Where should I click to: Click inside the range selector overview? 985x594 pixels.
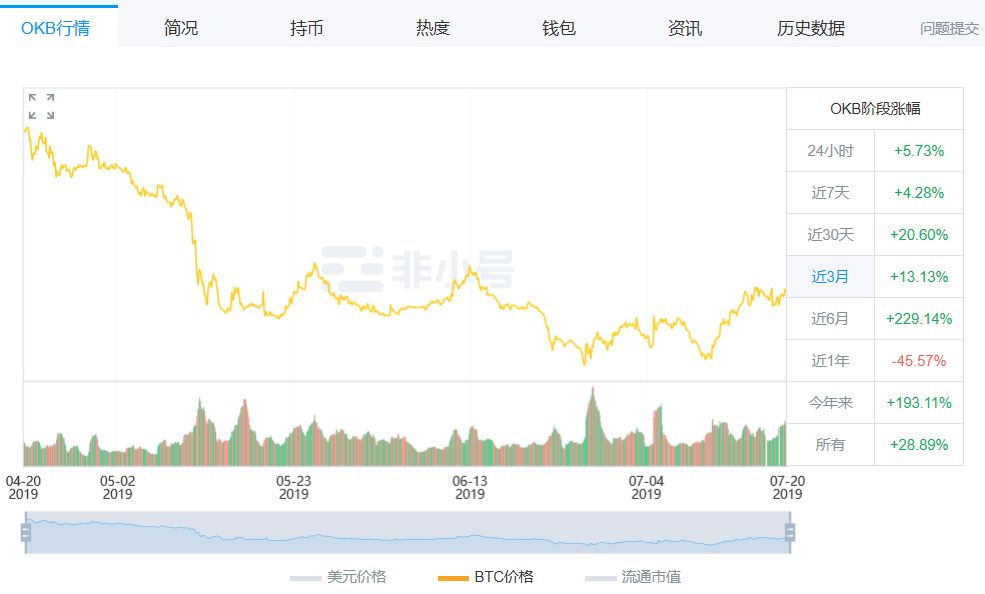tap(408, 532)
